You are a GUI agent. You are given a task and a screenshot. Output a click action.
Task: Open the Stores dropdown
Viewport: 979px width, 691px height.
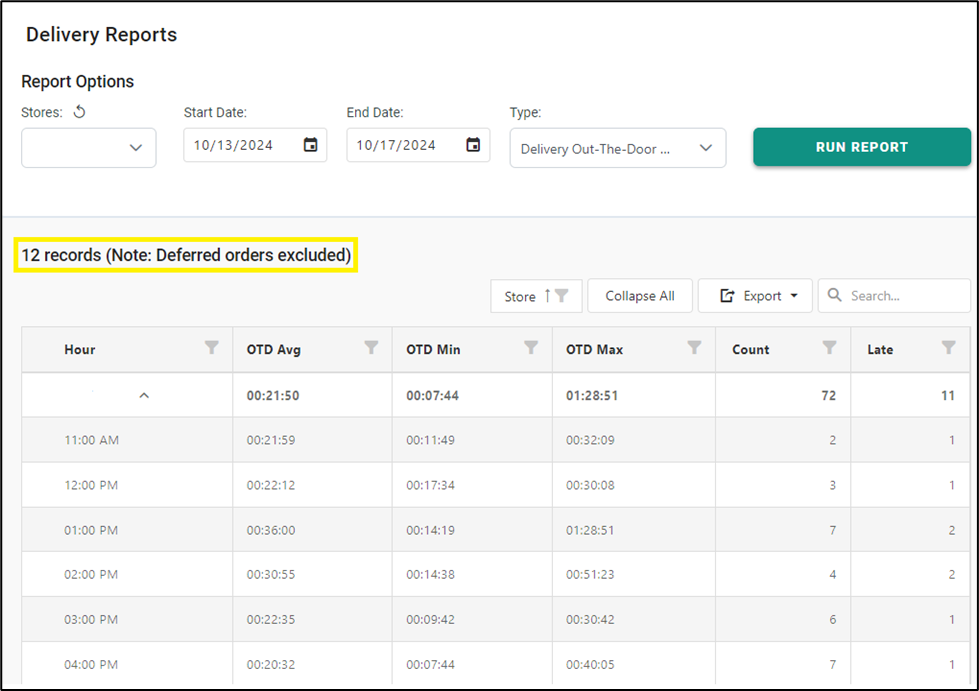point(89,148)
